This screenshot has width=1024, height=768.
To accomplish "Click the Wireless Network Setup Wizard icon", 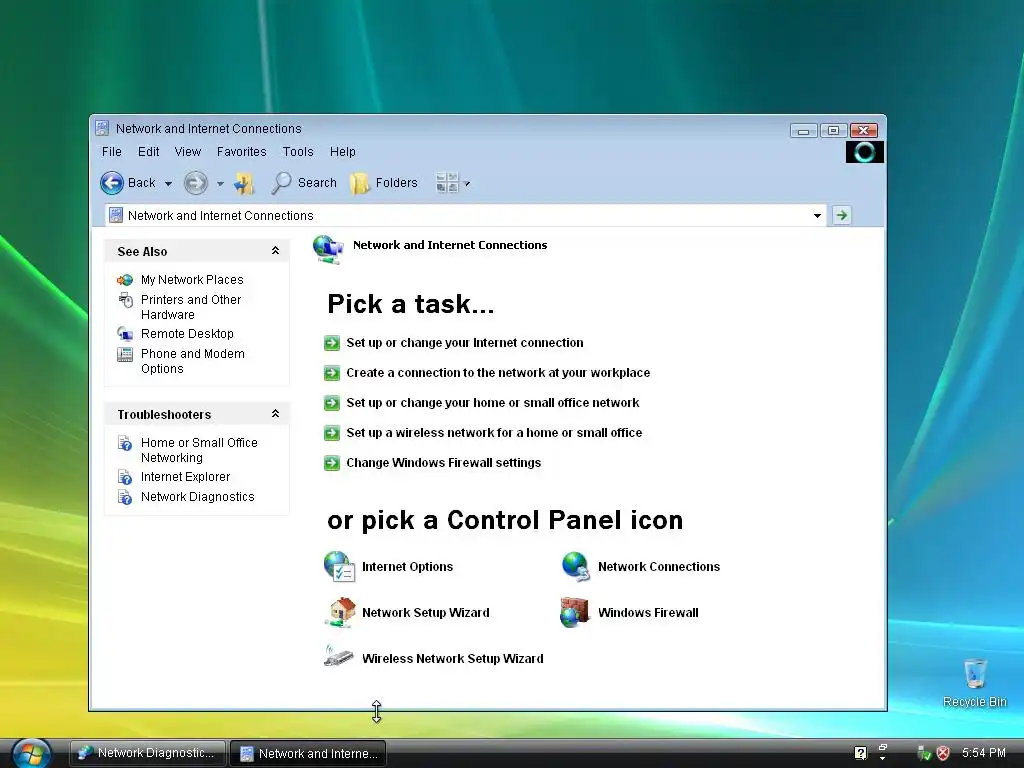I will [339, 656].
